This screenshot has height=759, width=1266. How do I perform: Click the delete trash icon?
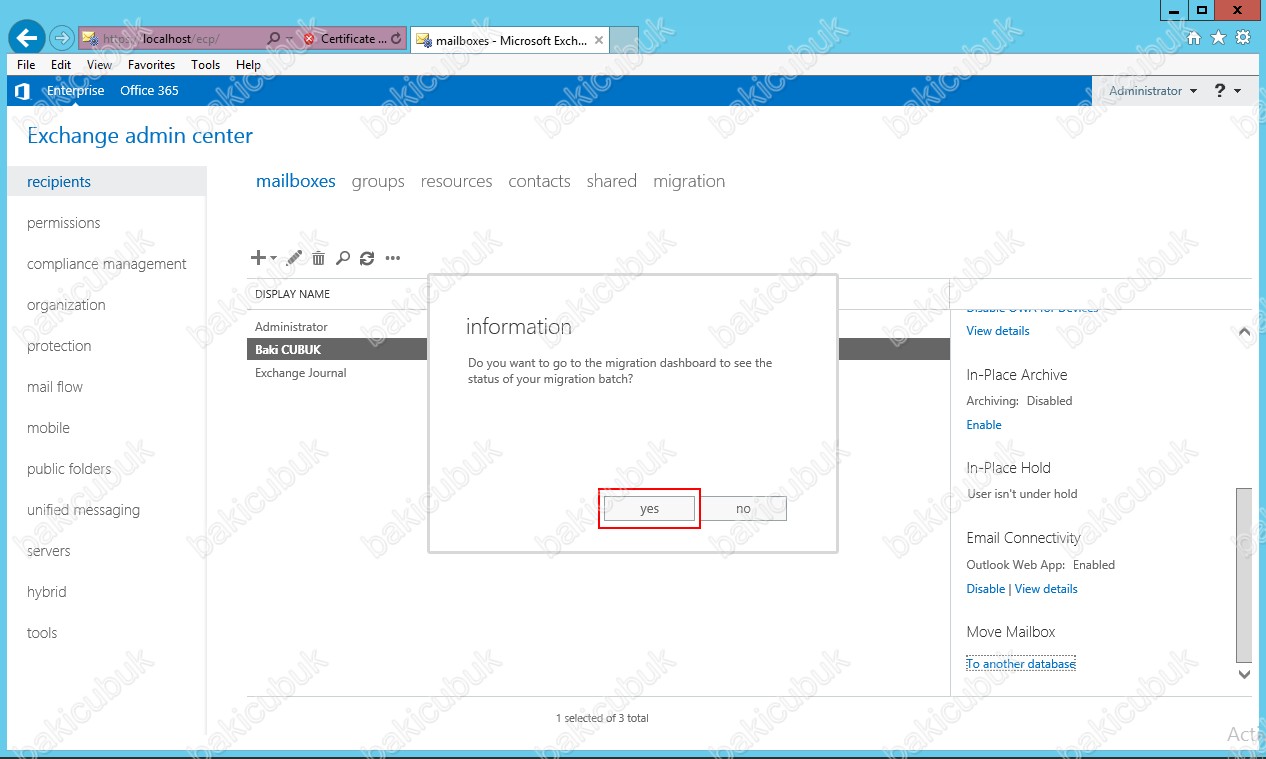319,258
